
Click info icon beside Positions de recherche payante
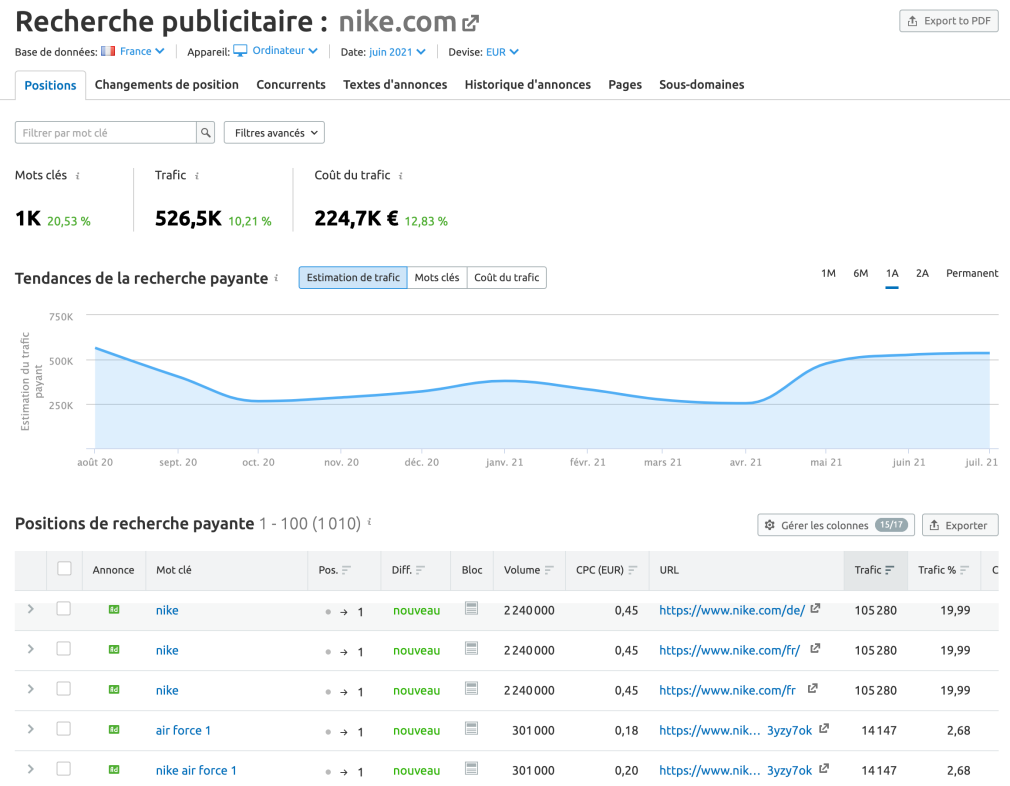[x=369, y=522]
